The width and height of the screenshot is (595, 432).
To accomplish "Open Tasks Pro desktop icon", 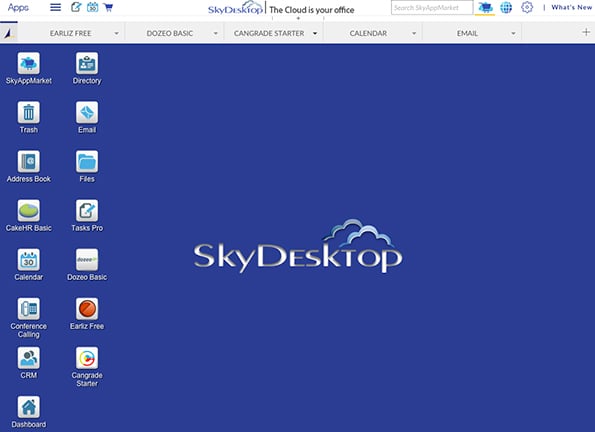I will [87, 210].
